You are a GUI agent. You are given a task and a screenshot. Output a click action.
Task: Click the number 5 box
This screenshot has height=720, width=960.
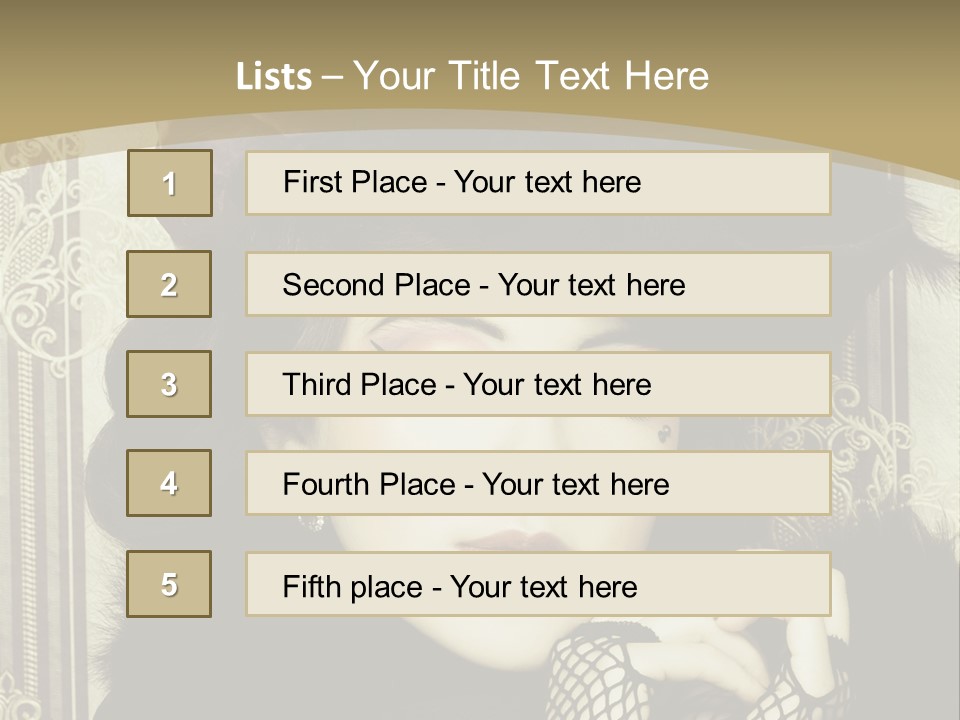pos(169,584)
